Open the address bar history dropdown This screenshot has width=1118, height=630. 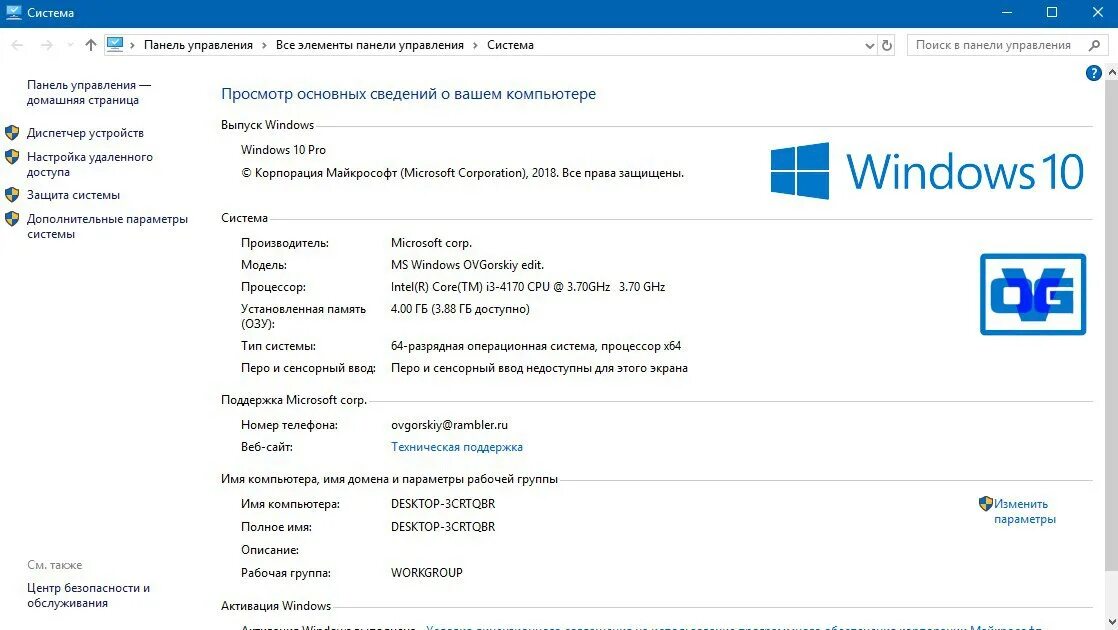869,46
